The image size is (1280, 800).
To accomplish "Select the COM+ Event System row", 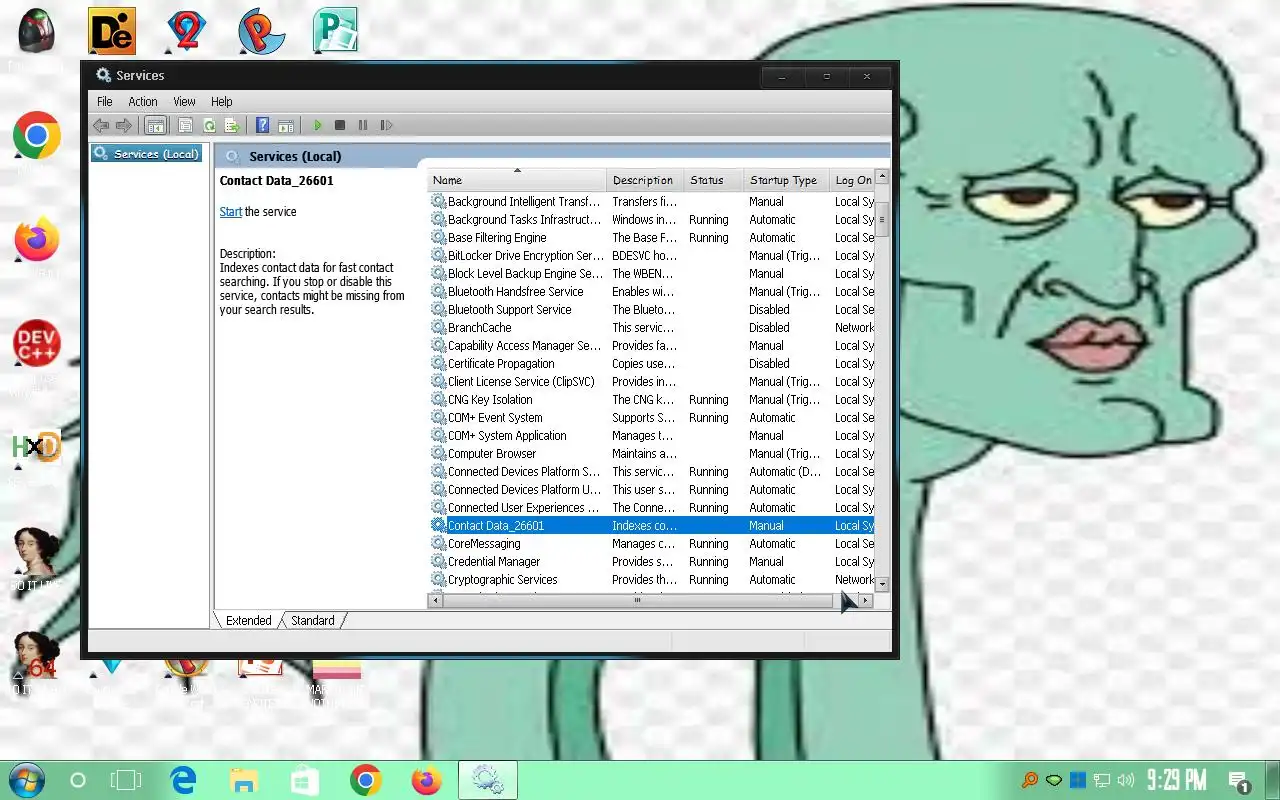I will (652, 418).
